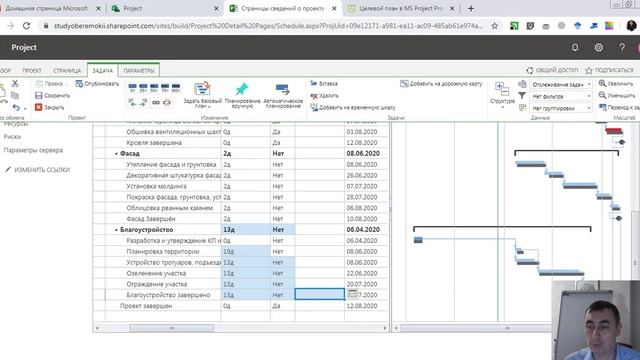
Task: Click the red Закрыть (Close) project icon
Action: click(x=38, y=107)
